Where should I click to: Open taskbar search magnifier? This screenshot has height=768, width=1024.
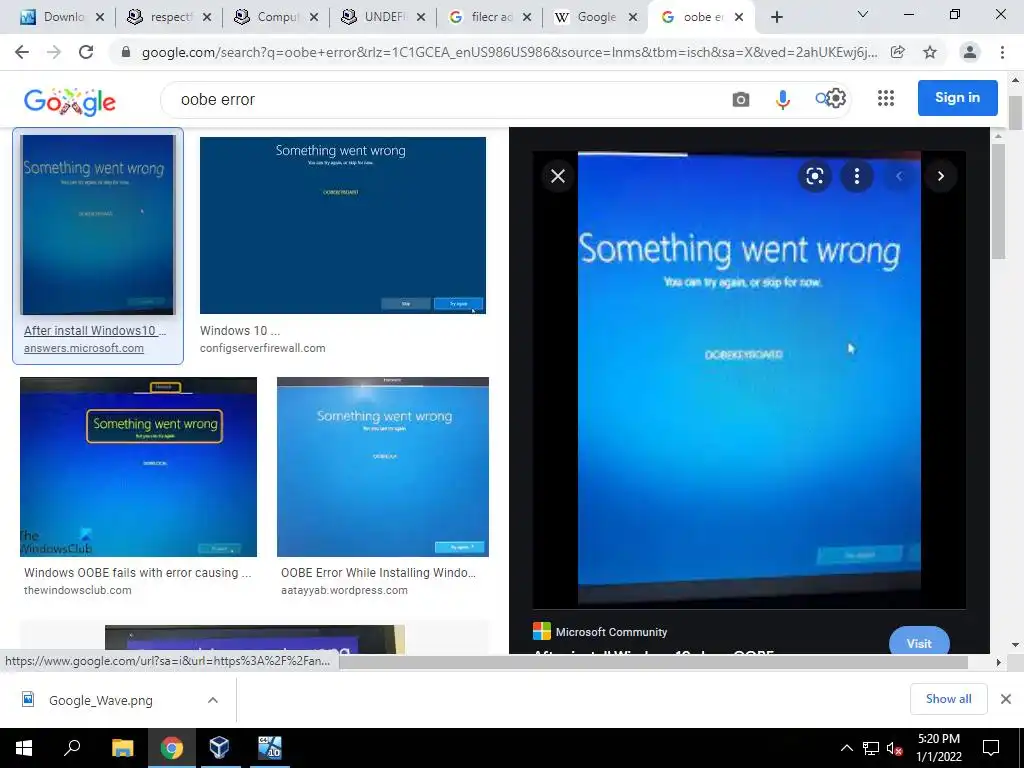(x=72, y=748)
